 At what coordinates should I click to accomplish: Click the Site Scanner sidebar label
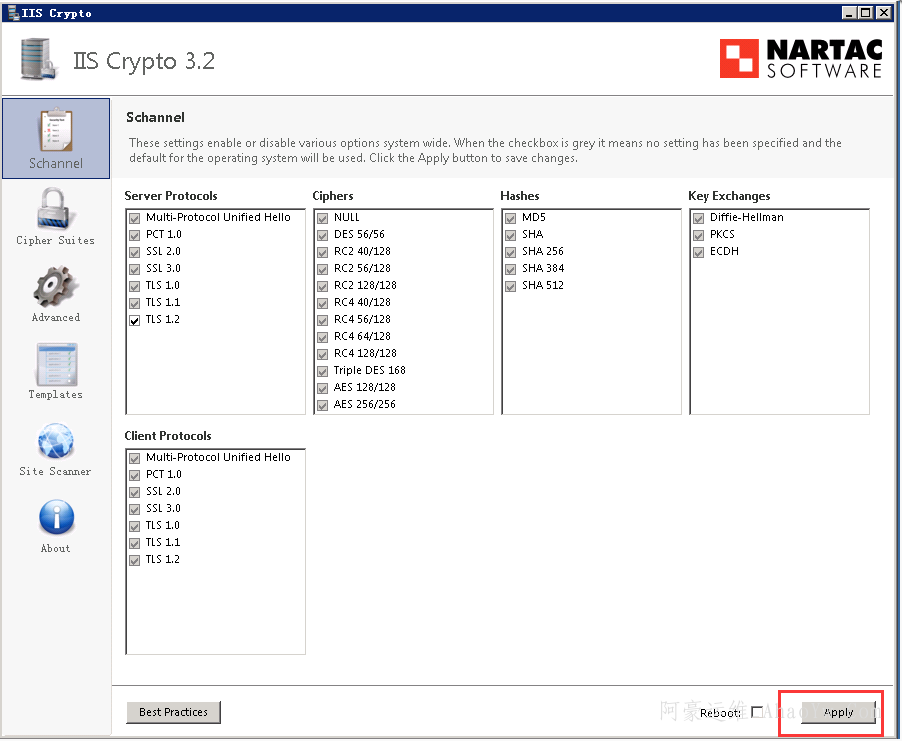pos(55,471)
